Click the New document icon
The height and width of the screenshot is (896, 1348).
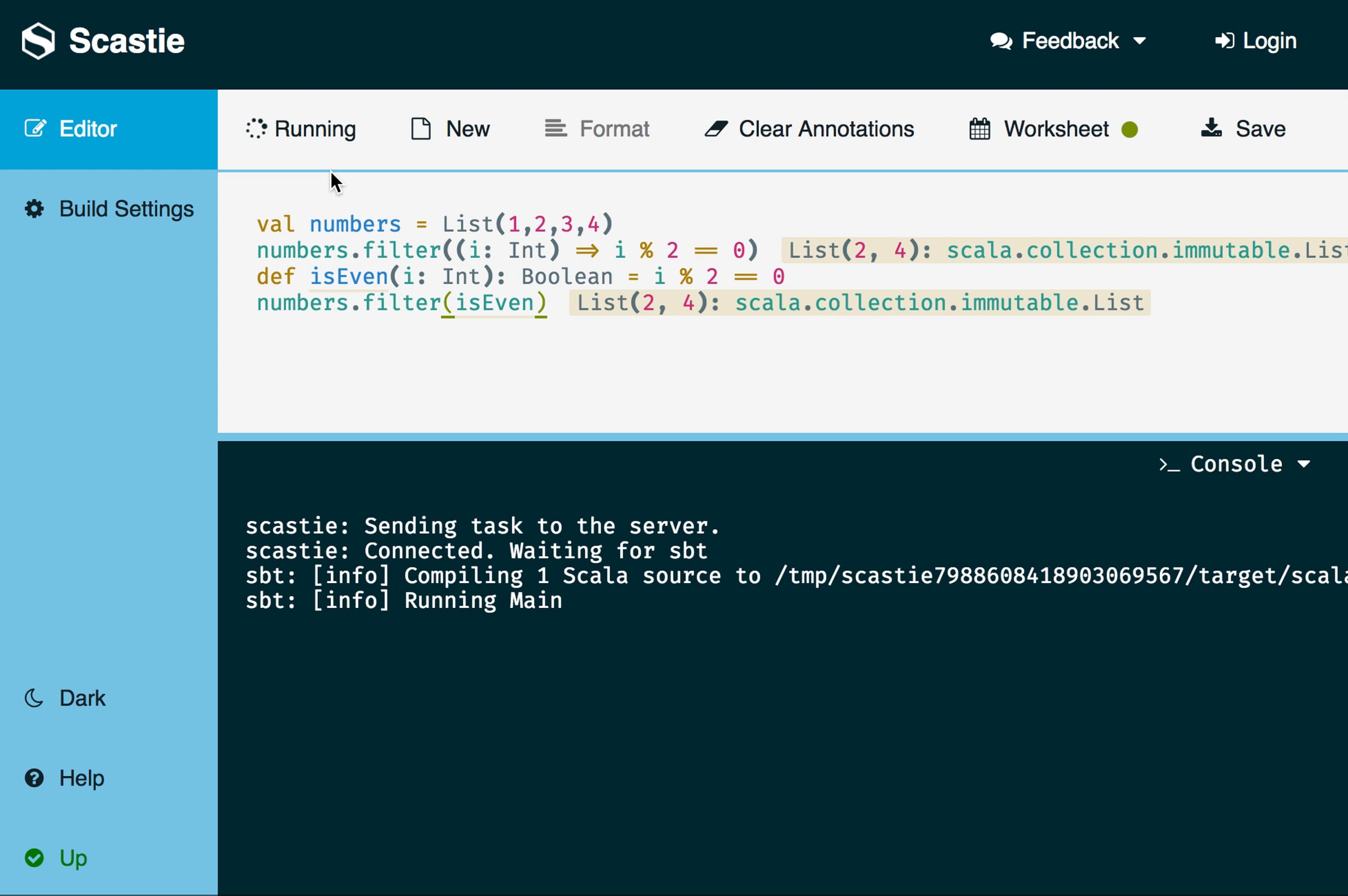tap(421, 129)
